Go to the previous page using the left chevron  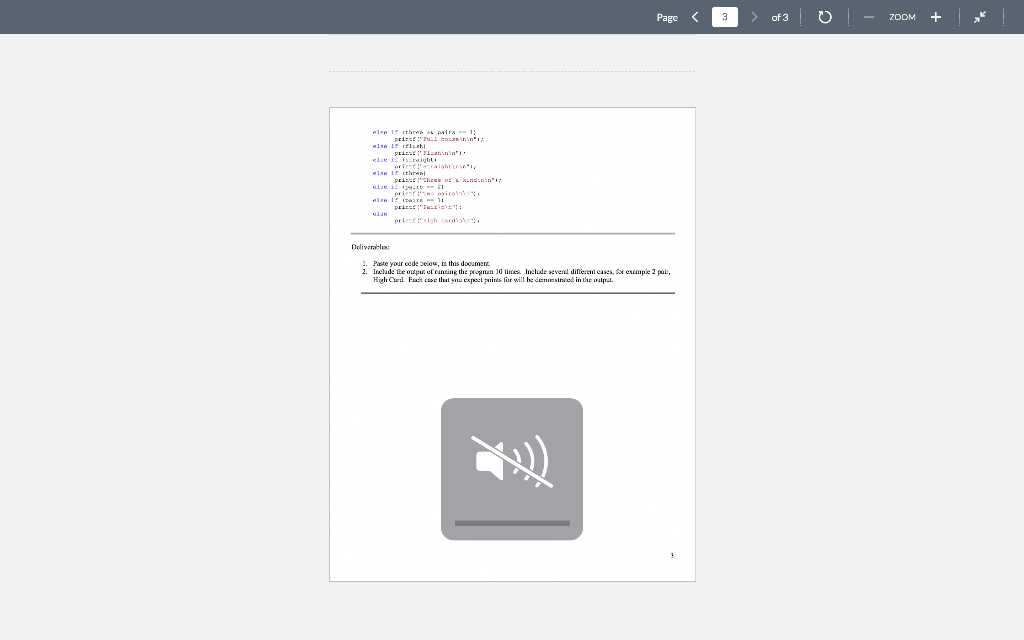click(696, 17)
